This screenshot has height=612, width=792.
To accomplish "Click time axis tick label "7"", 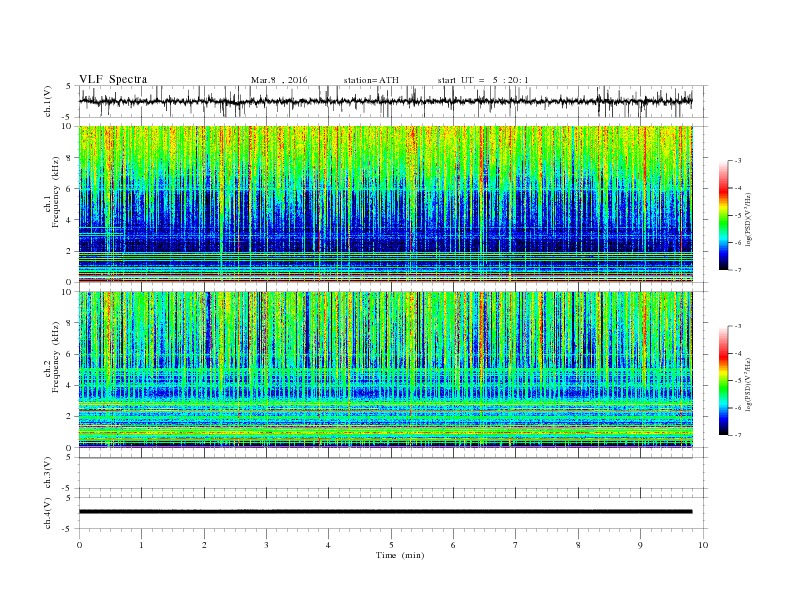I will [x=516, y=545].
